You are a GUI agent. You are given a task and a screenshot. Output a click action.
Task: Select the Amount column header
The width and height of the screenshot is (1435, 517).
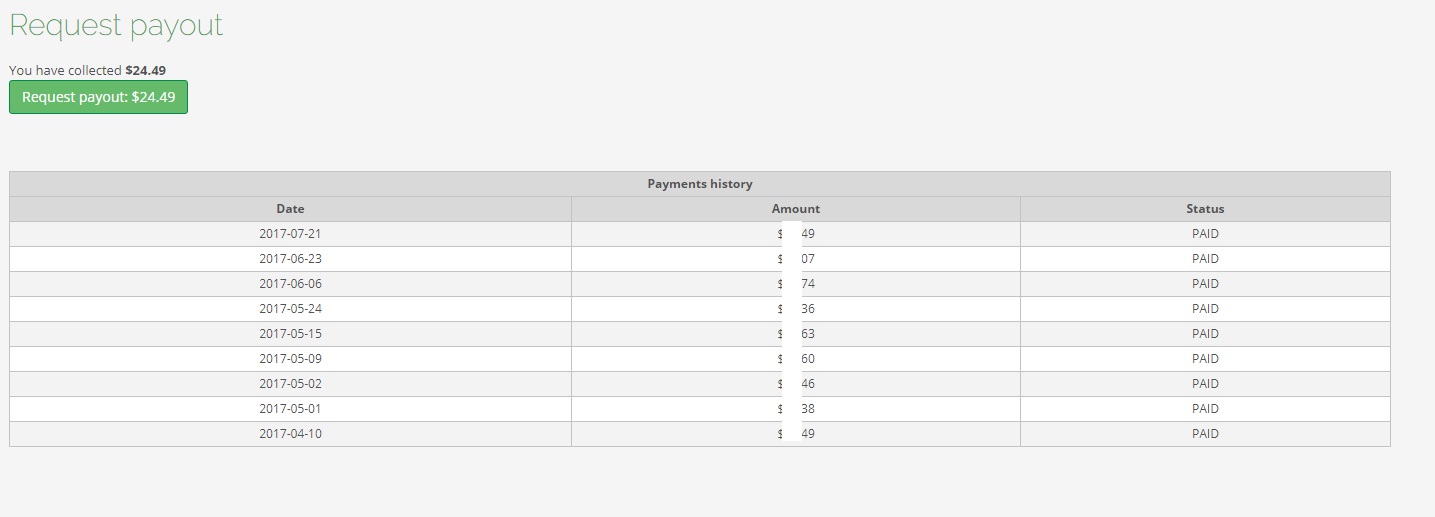(x=795, y=209)
